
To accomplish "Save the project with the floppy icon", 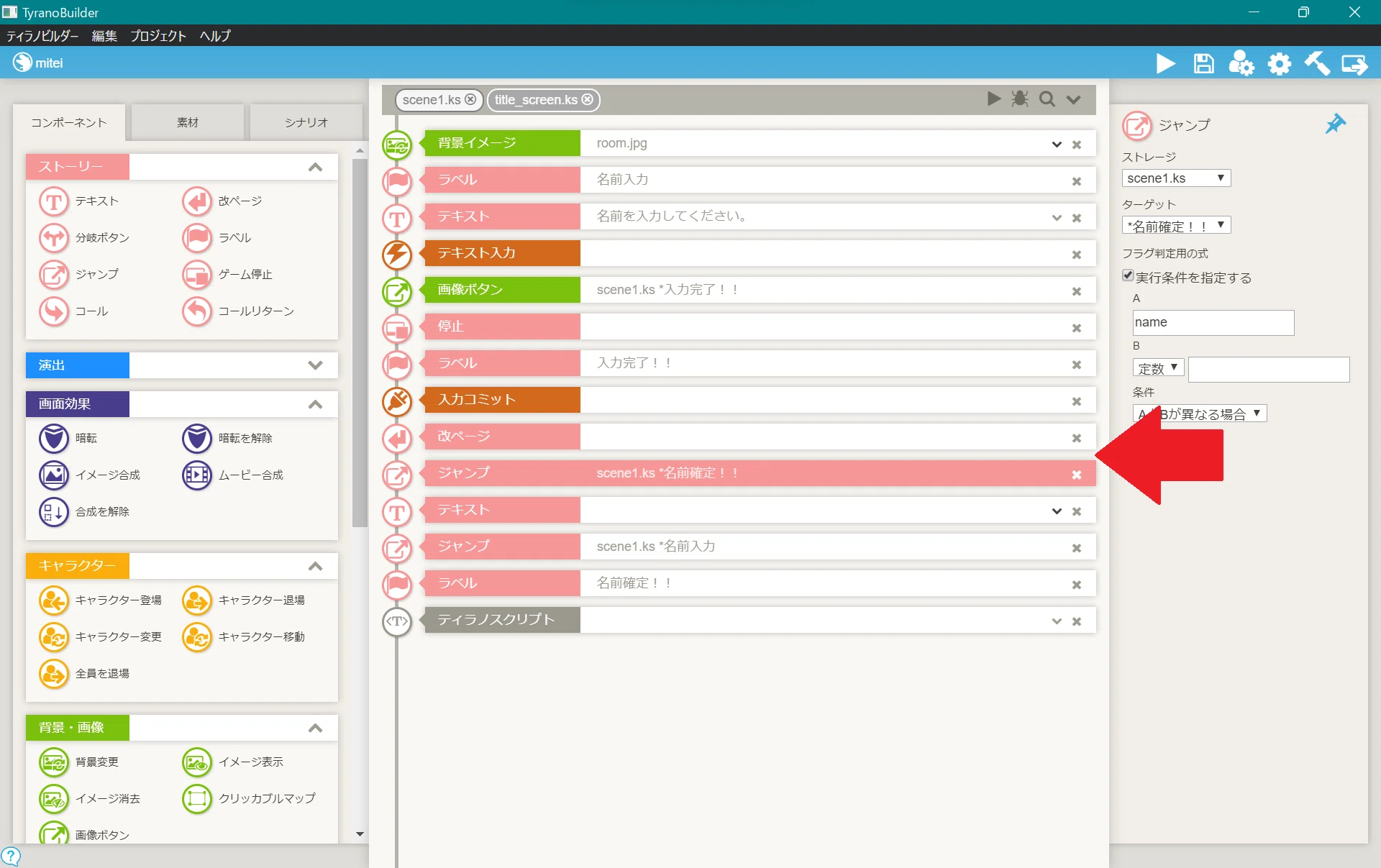I will (x=1203, y=64).
